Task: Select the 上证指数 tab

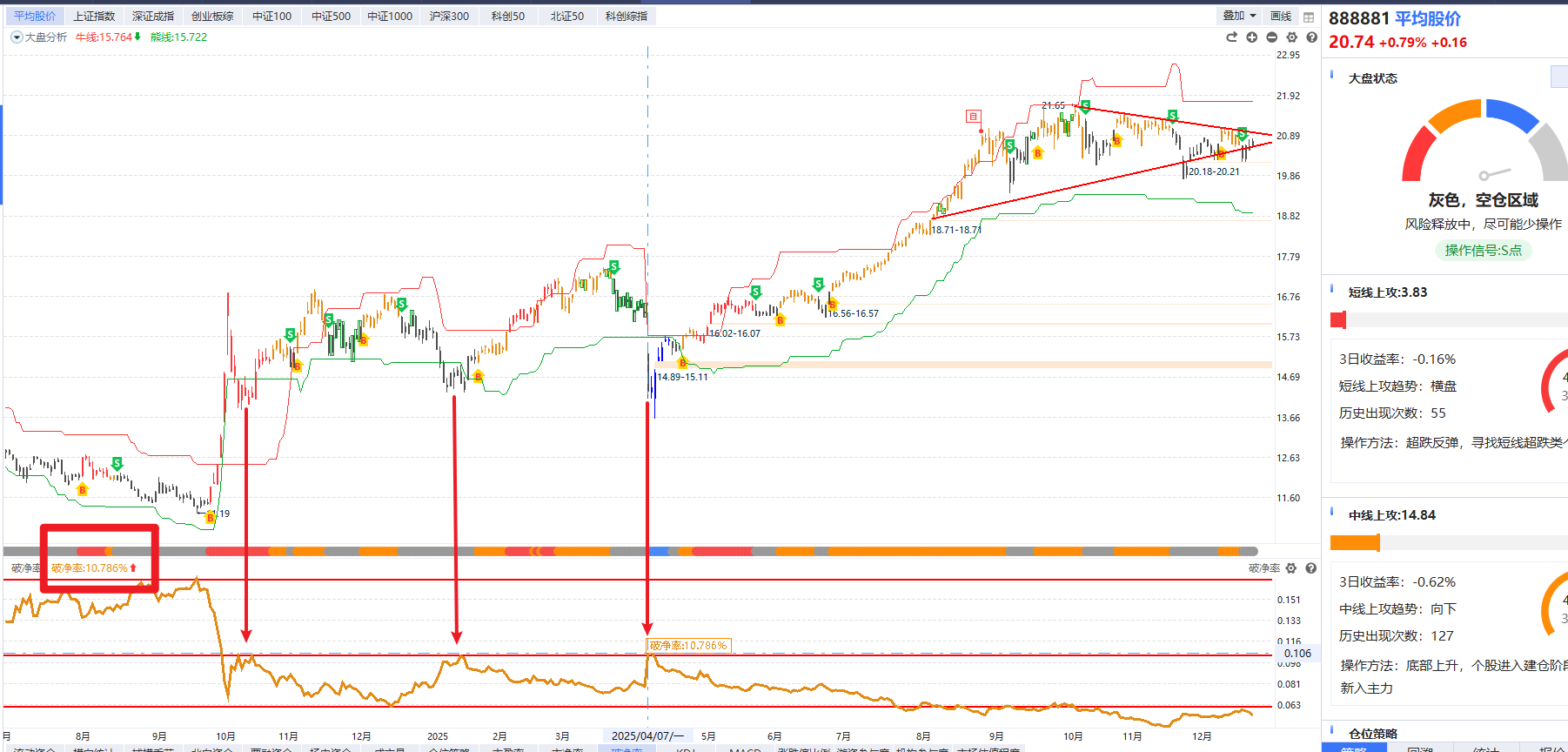Action: (94, 17)
